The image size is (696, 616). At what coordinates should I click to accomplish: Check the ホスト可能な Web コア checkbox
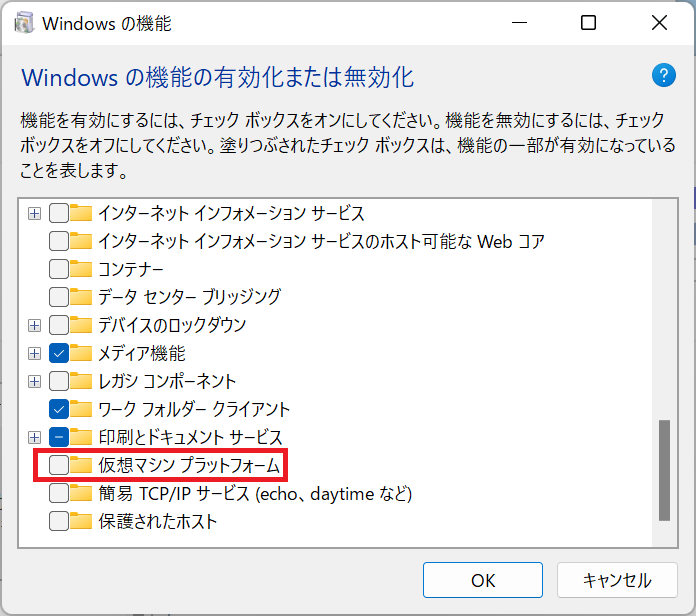(x=59, y=241)
